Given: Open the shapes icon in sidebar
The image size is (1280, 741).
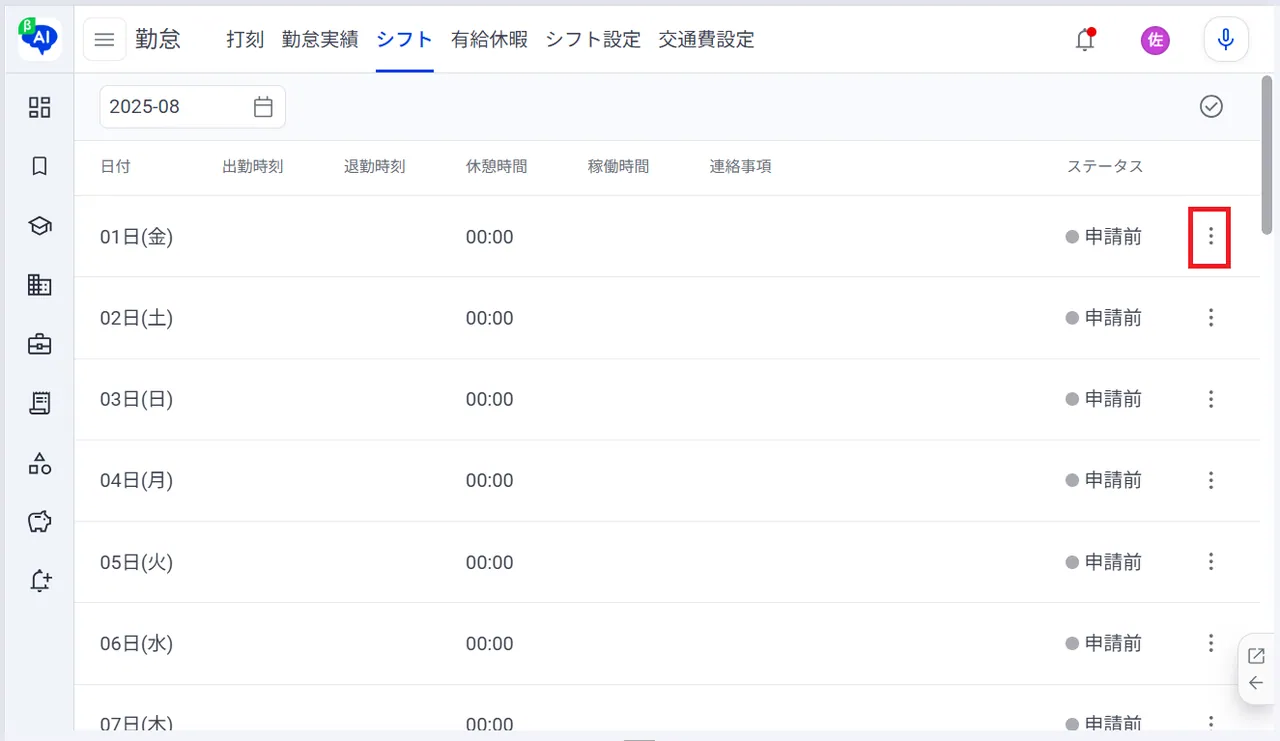Looking at the screenshot, I should pos(39,463).
